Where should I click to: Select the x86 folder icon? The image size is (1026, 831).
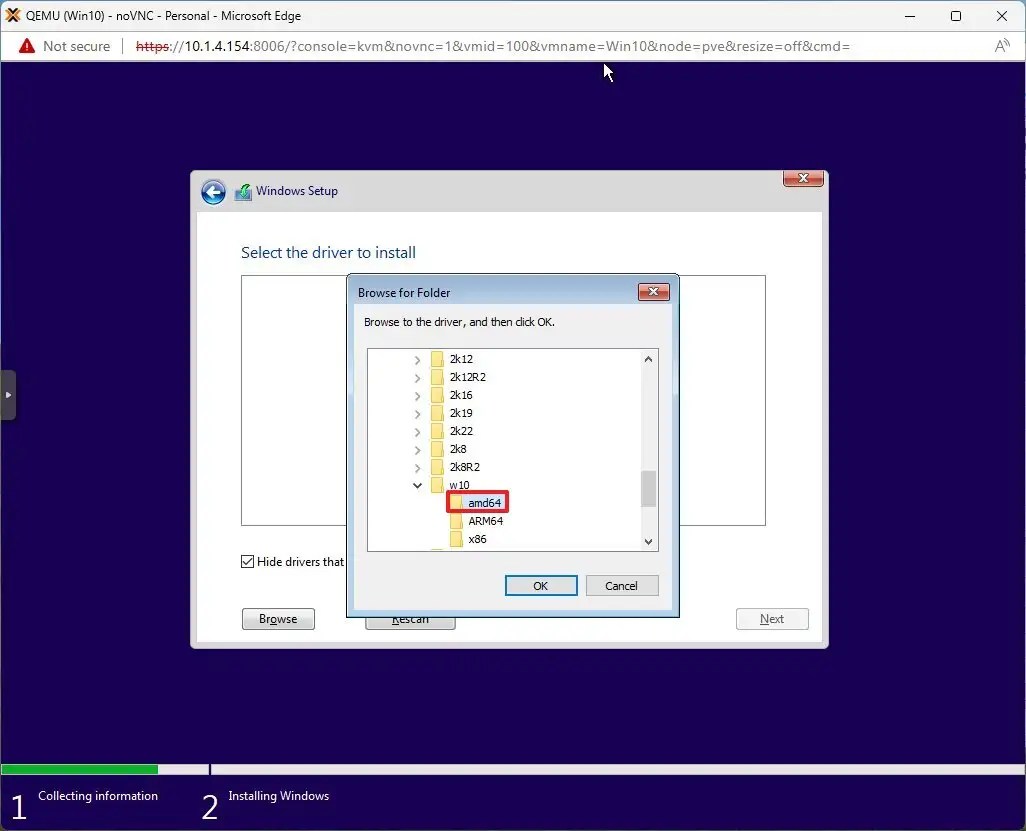tap(459, 539)
